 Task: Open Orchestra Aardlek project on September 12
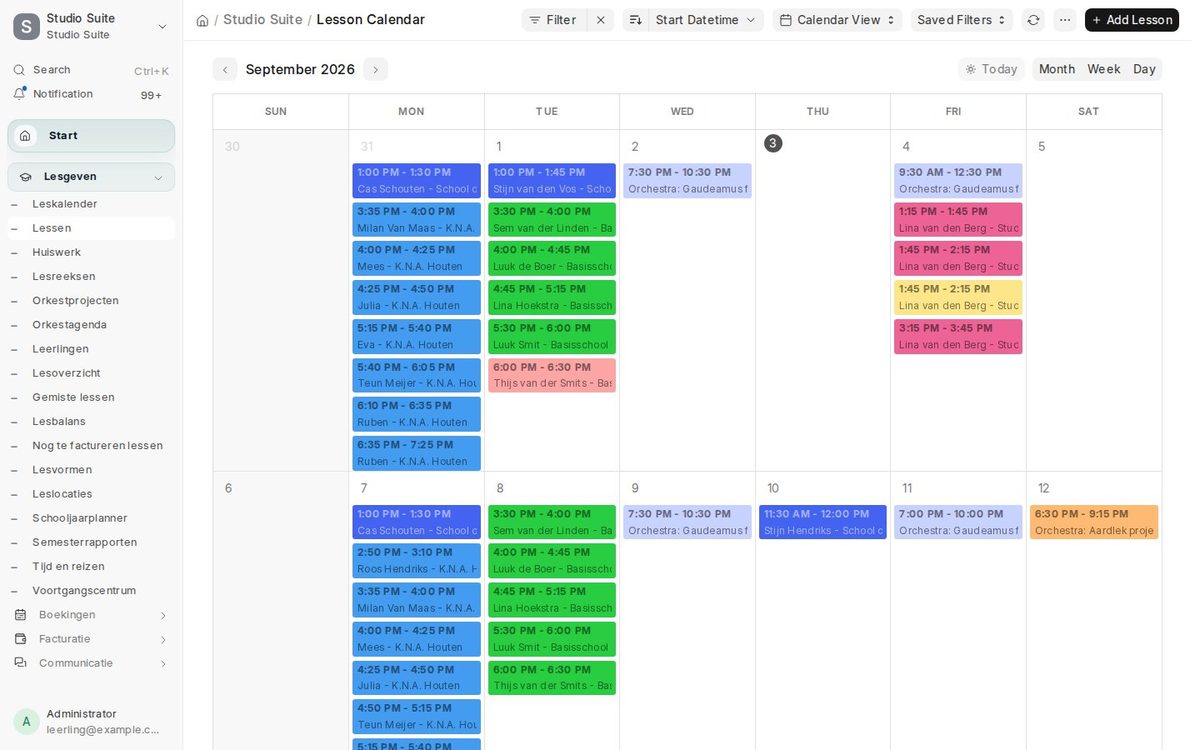[x=1094, y=522]
